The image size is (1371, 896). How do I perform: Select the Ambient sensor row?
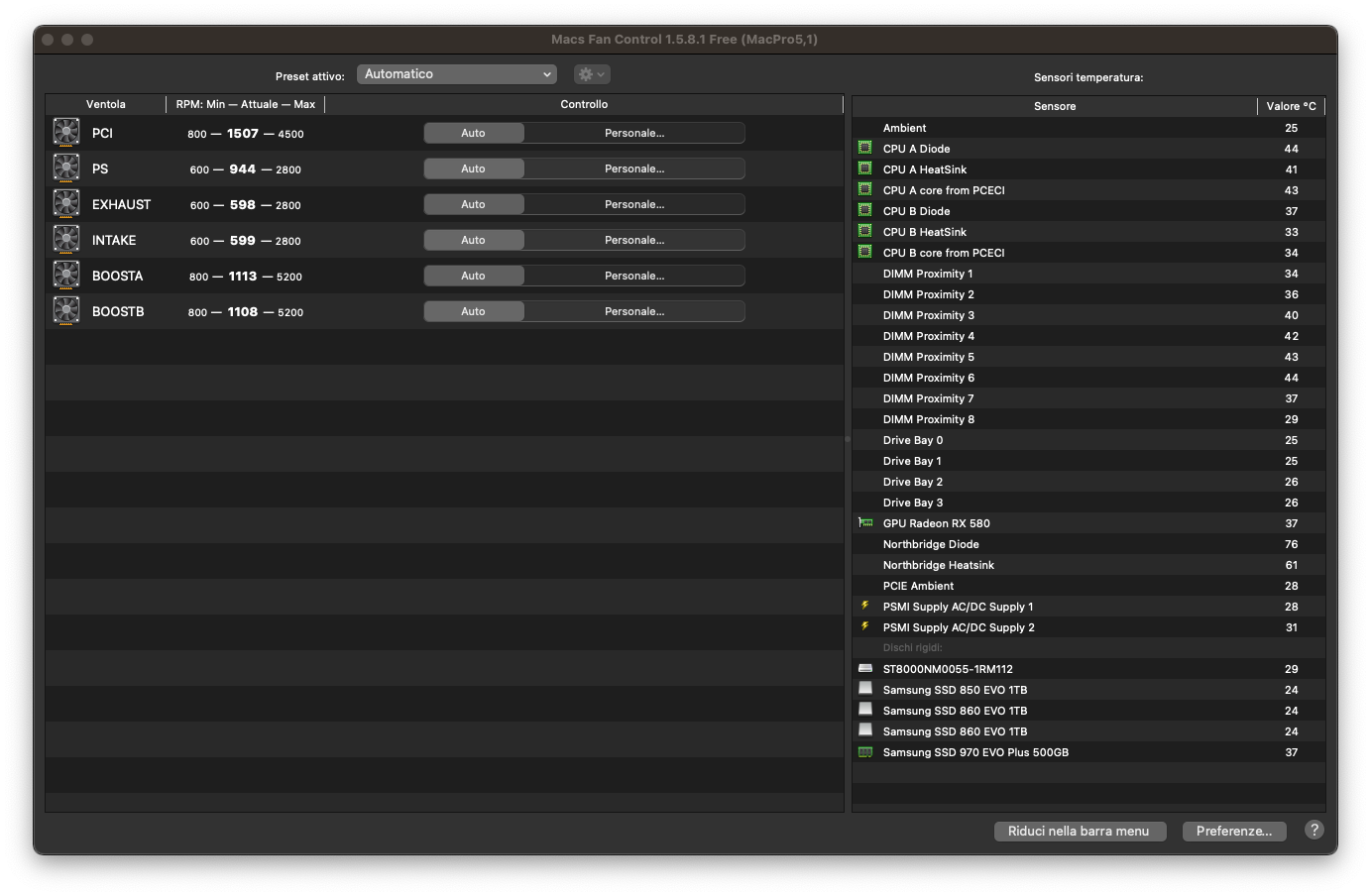pyautogui.click(x=1088, y=128)
